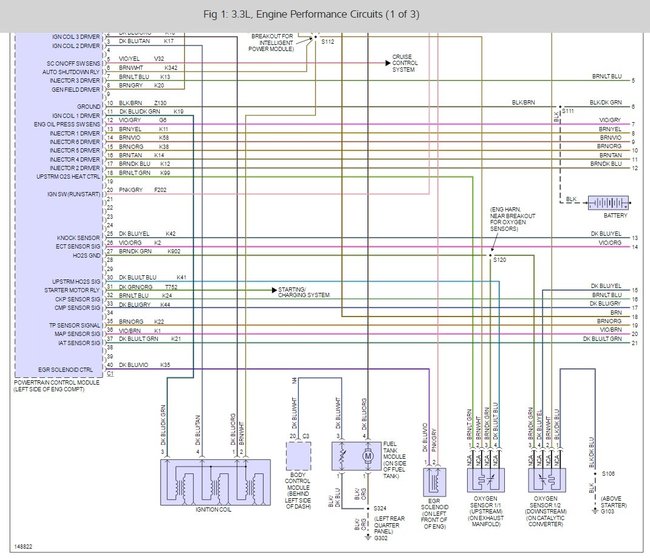
Task: Click the "AUTO SHUTDOWN RLY" pin label
Action: click(71, 72)
